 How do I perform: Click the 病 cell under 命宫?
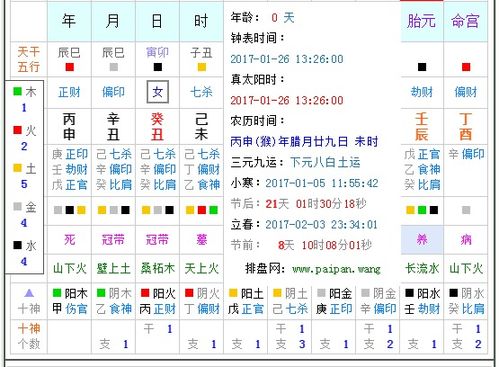click(466, 239)
